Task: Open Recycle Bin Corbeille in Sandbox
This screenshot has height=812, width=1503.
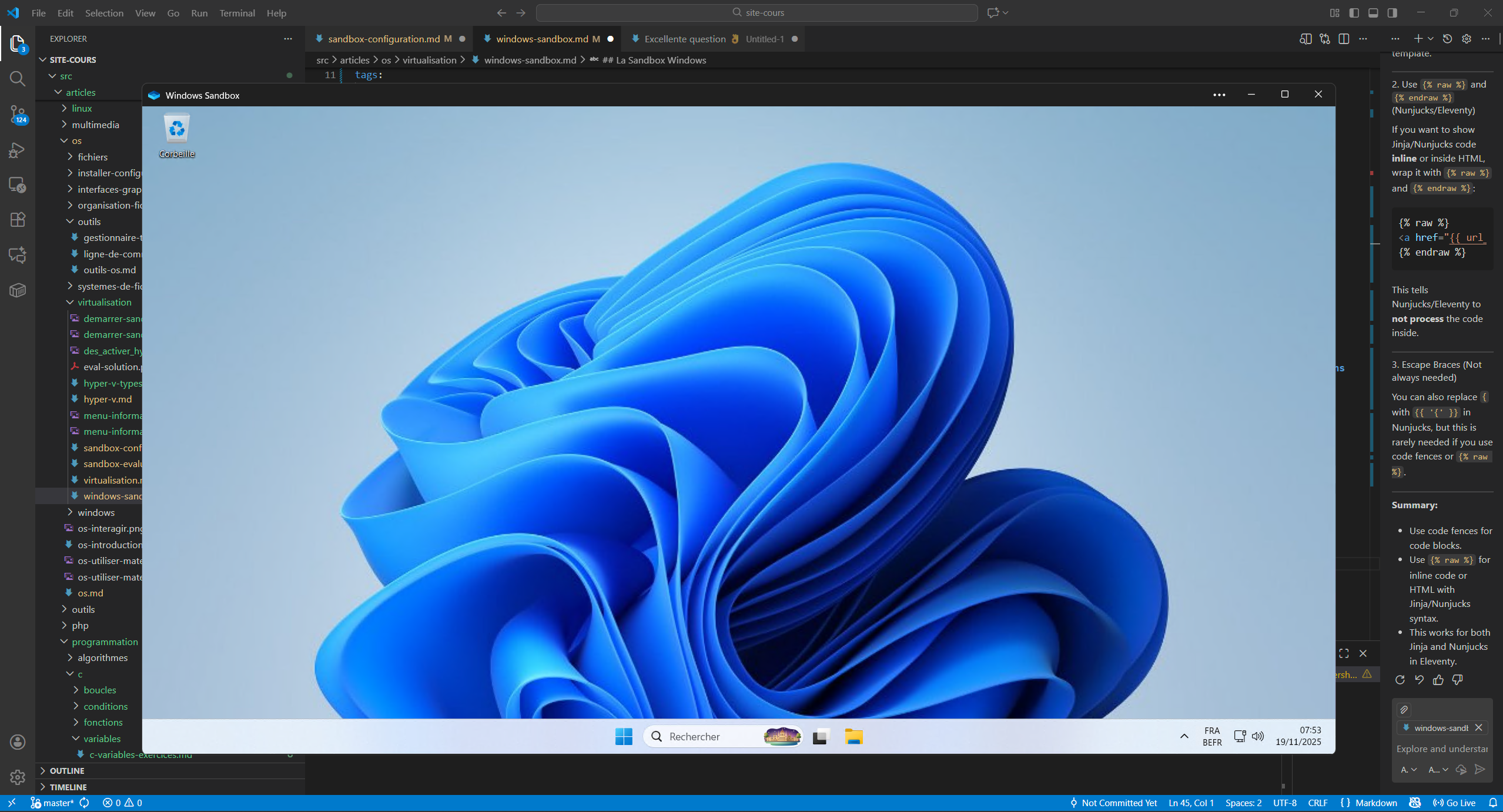Action: click(x=177, y=136)
